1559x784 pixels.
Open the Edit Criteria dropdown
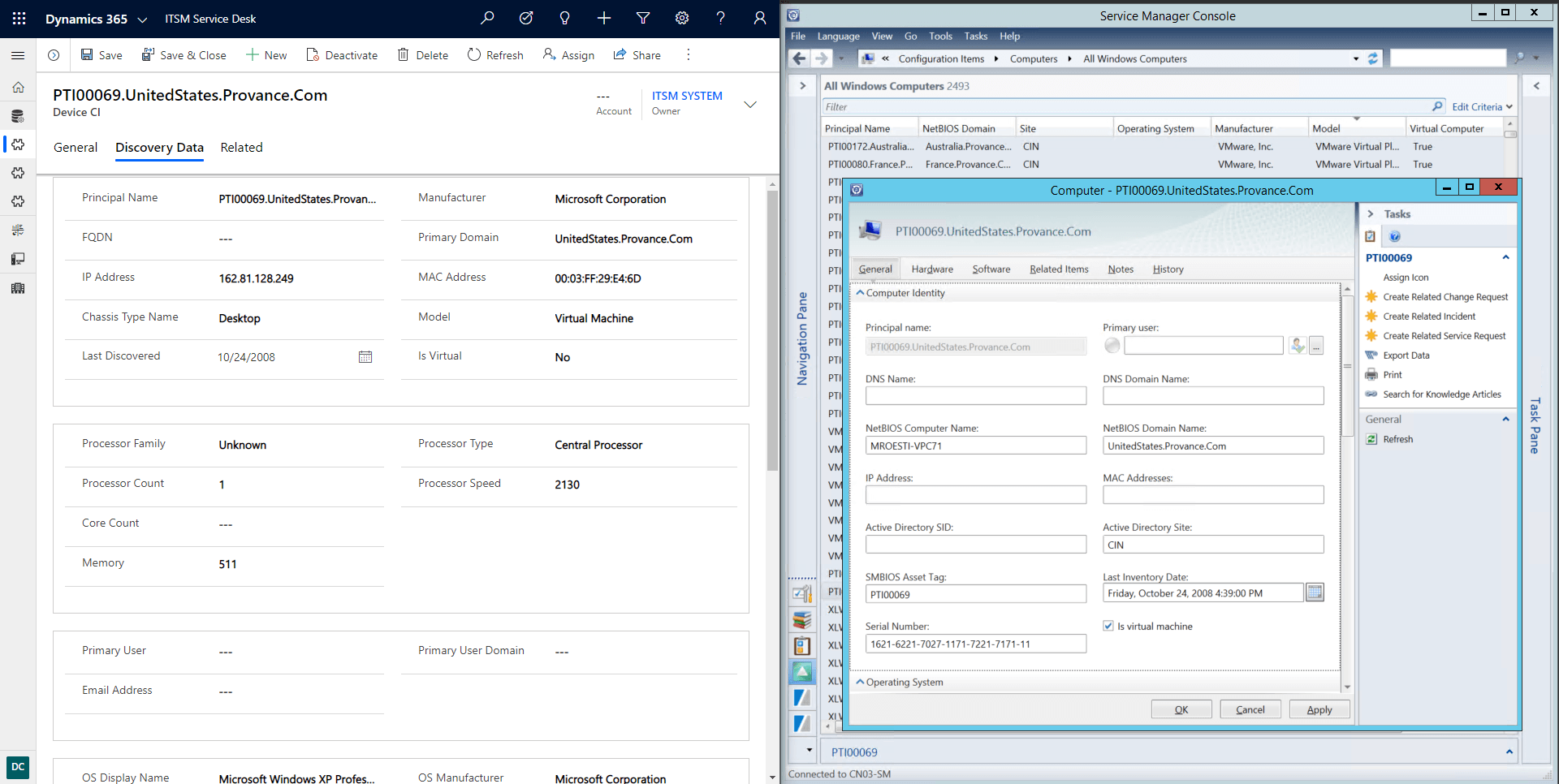click(1482, 107)
